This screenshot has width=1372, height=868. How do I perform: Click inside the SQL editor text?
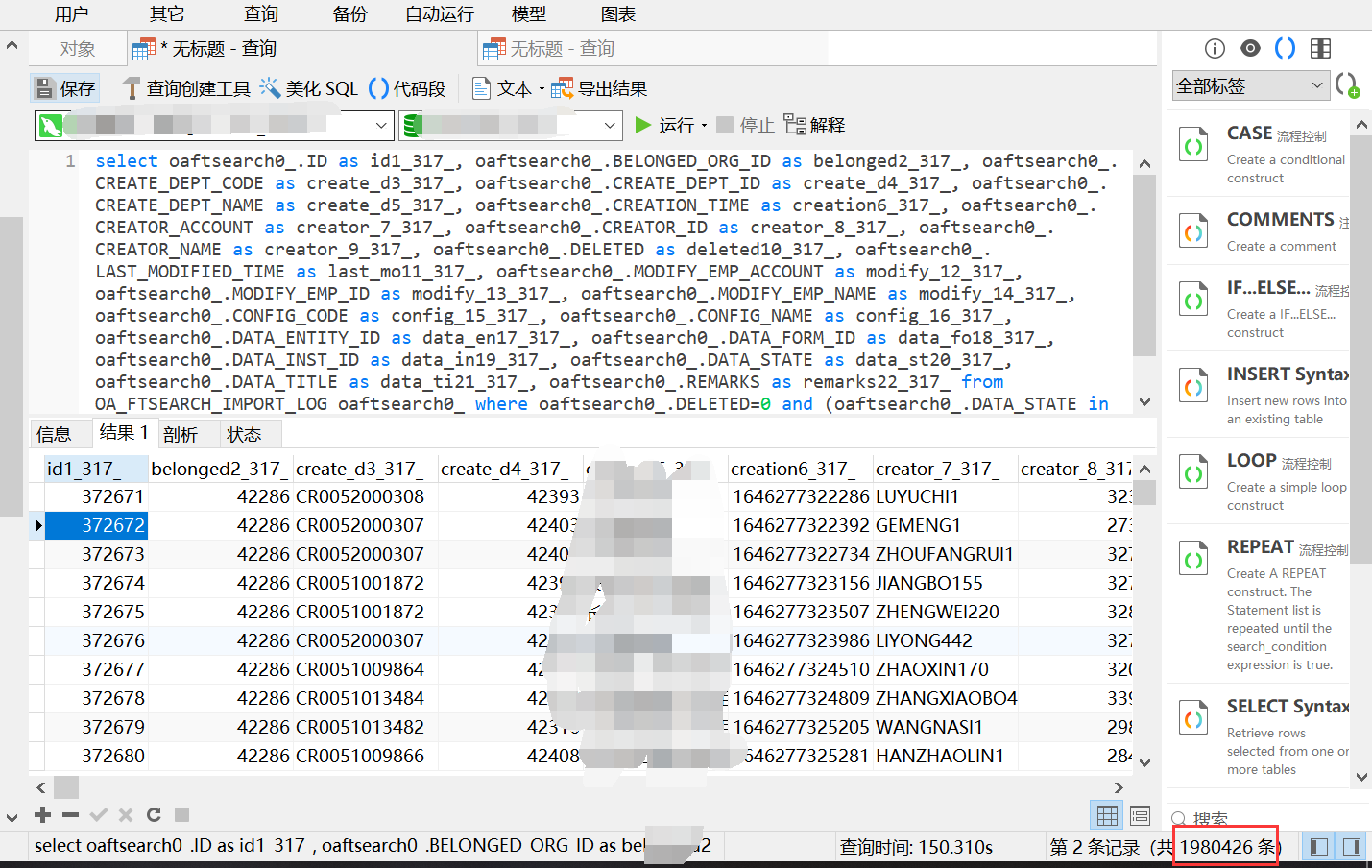click(605, 282)
